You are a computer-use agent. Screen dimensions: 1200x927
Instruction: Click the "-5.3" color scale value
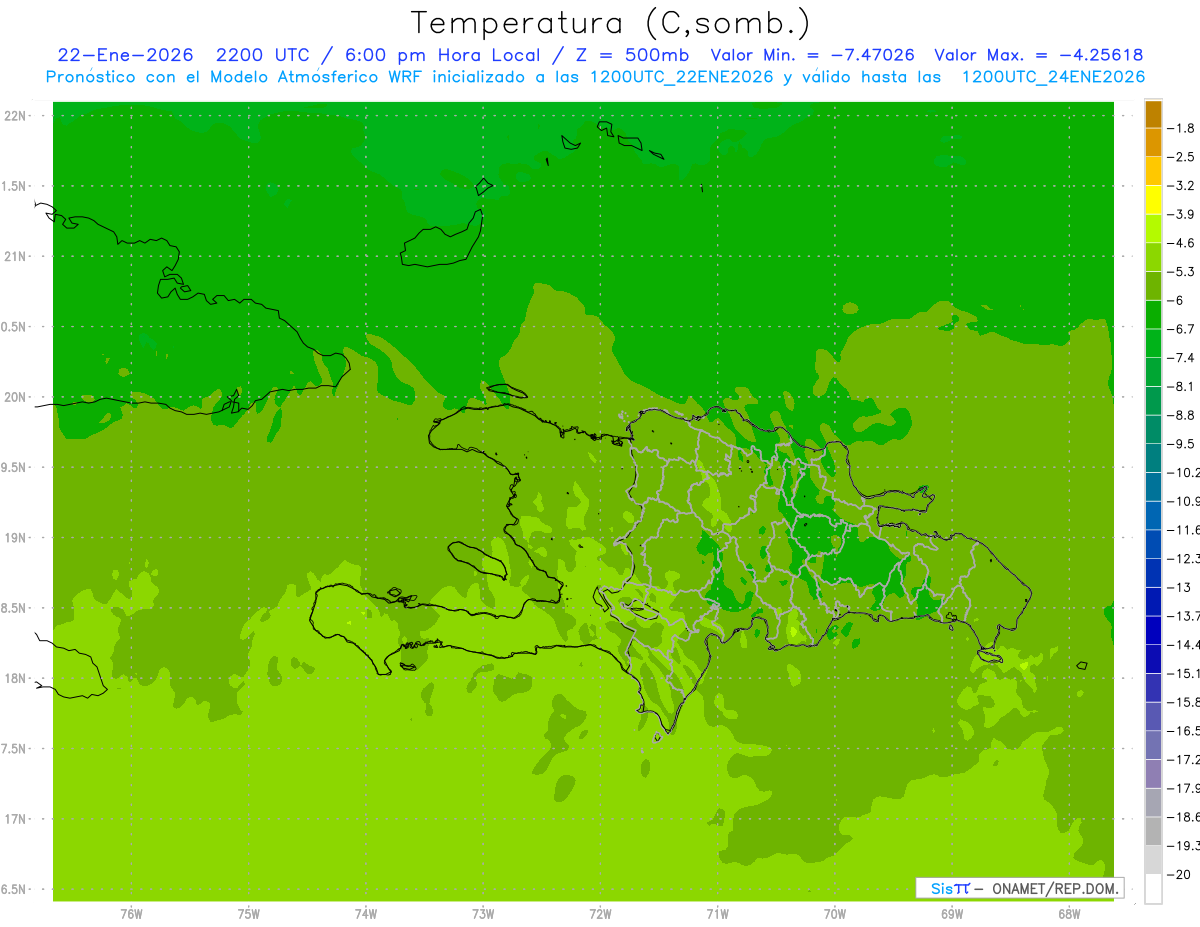tap(1181, 271)
